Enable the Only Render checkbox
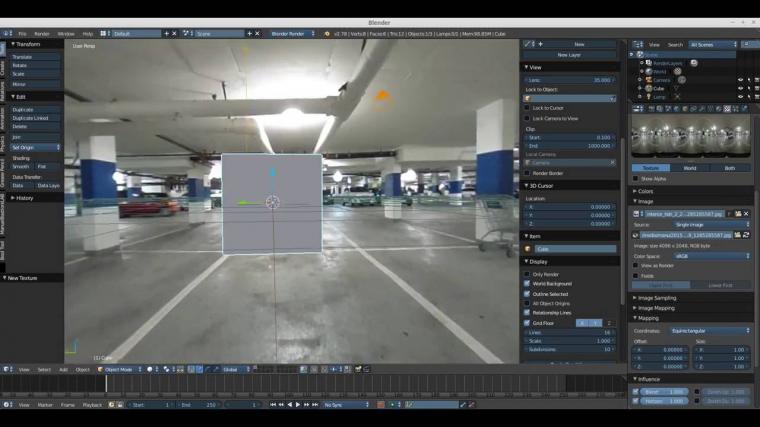 tap(528, 274)
